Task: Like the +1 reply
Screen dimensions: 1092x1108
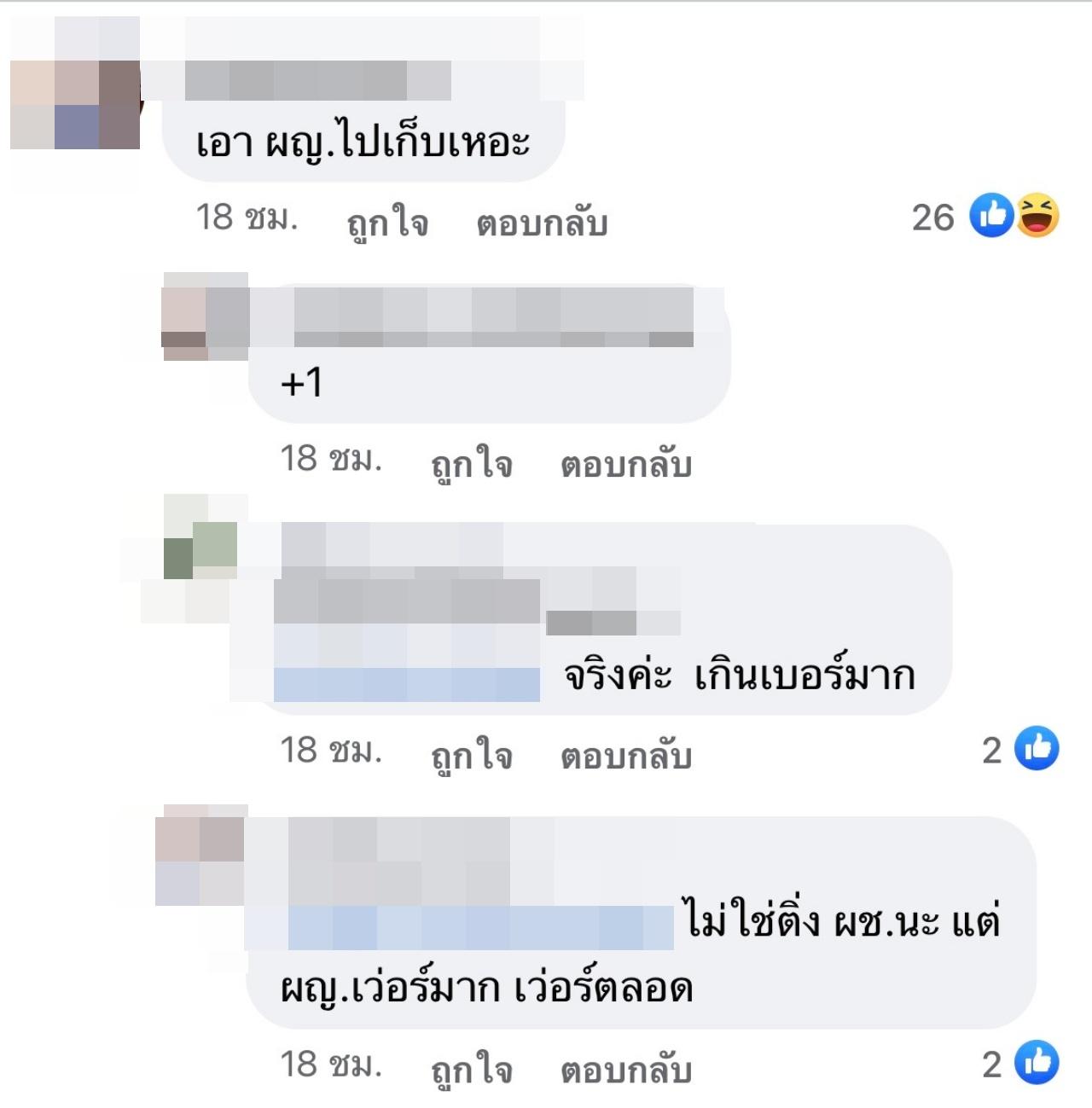Action: click(x=472, y=465)
